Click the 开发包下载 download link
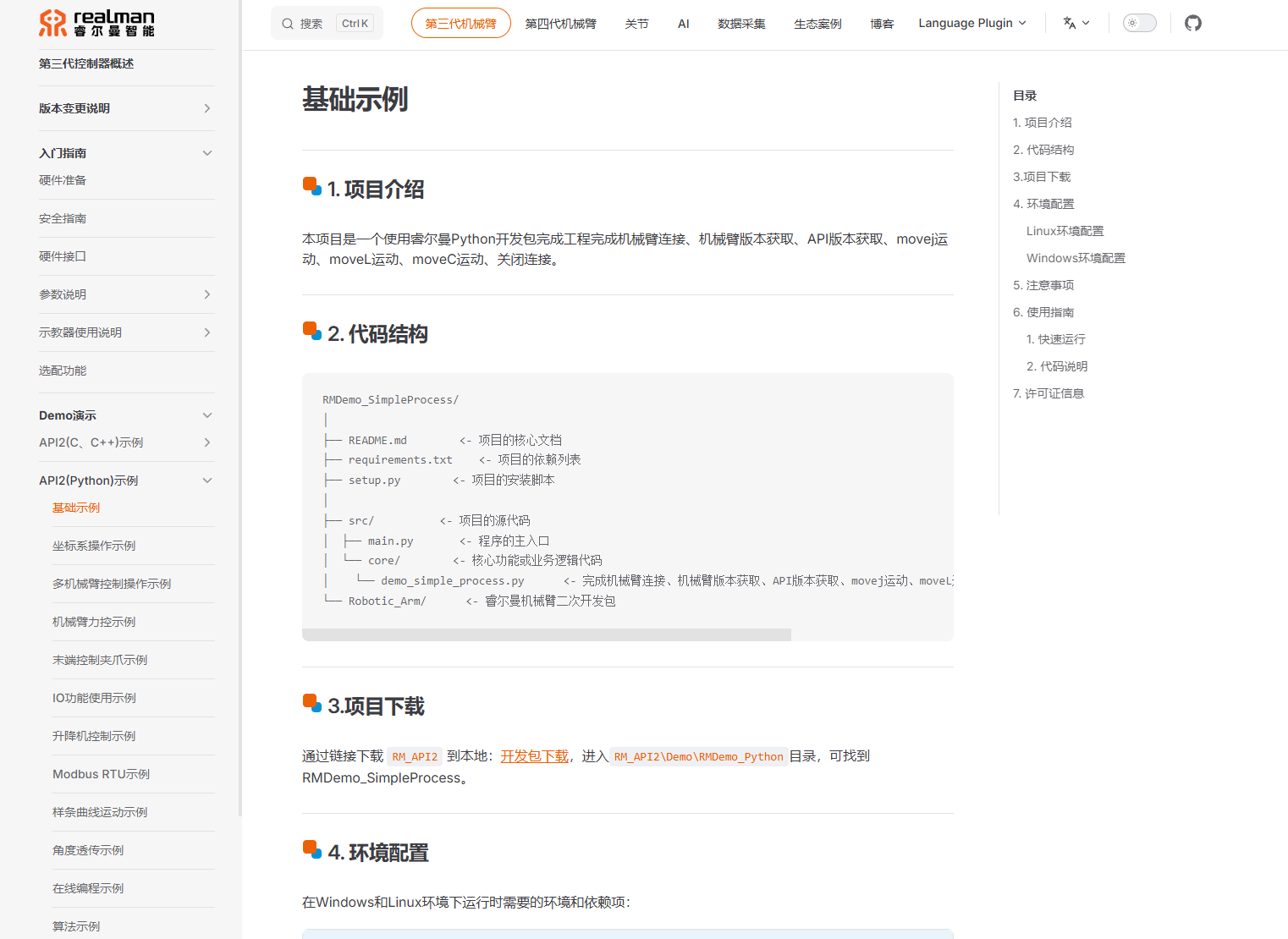1288x939 pixels. (x=534, y=755)
